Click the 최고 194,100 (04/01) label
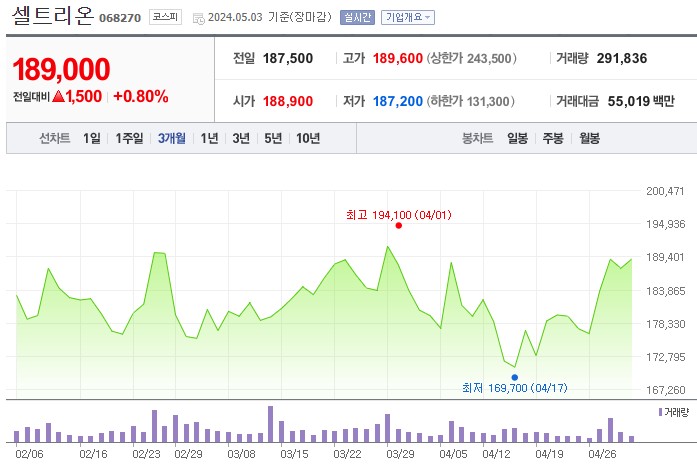 399,215
